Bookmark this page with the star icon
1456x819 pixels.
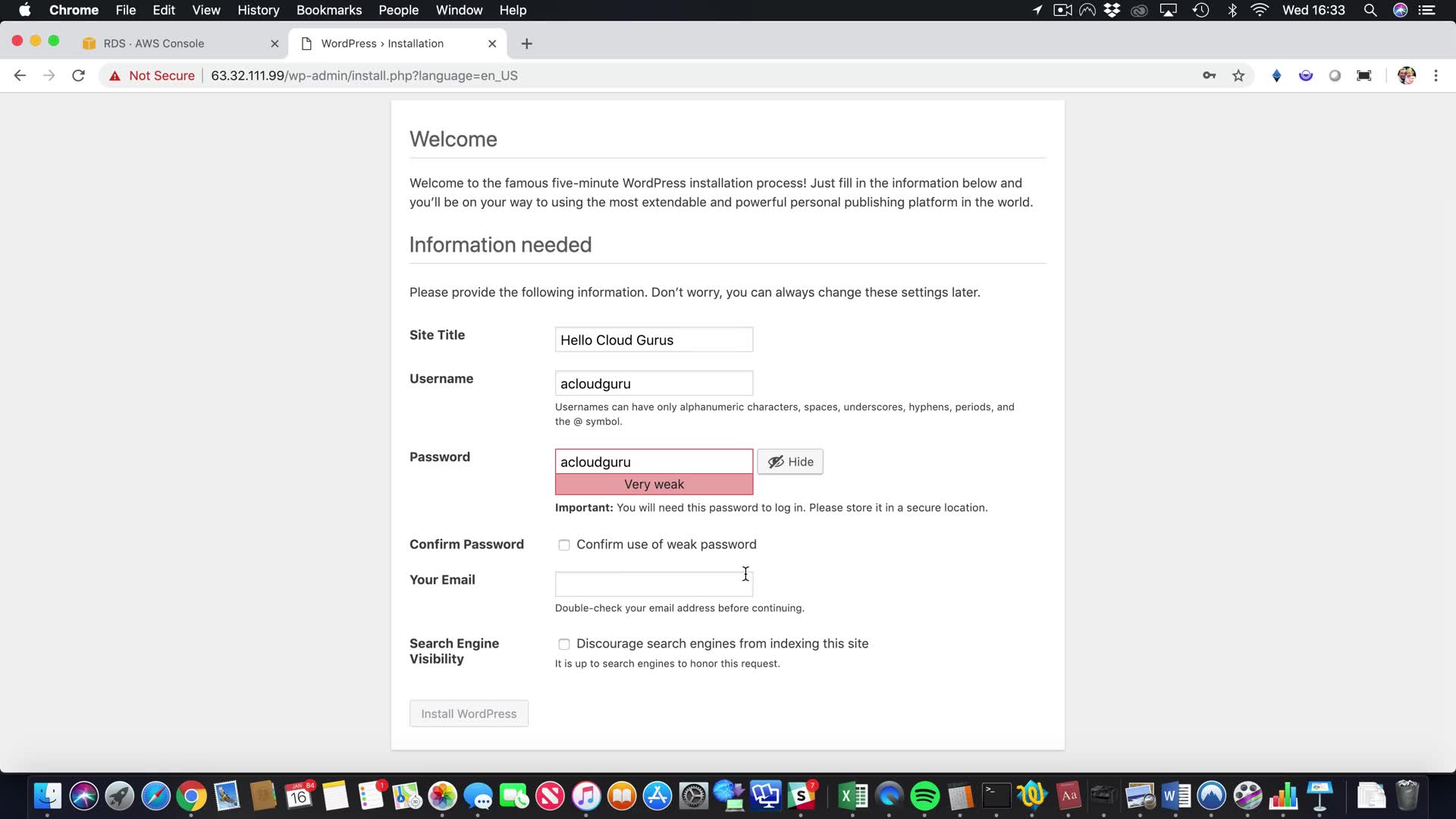point(1238,76)
